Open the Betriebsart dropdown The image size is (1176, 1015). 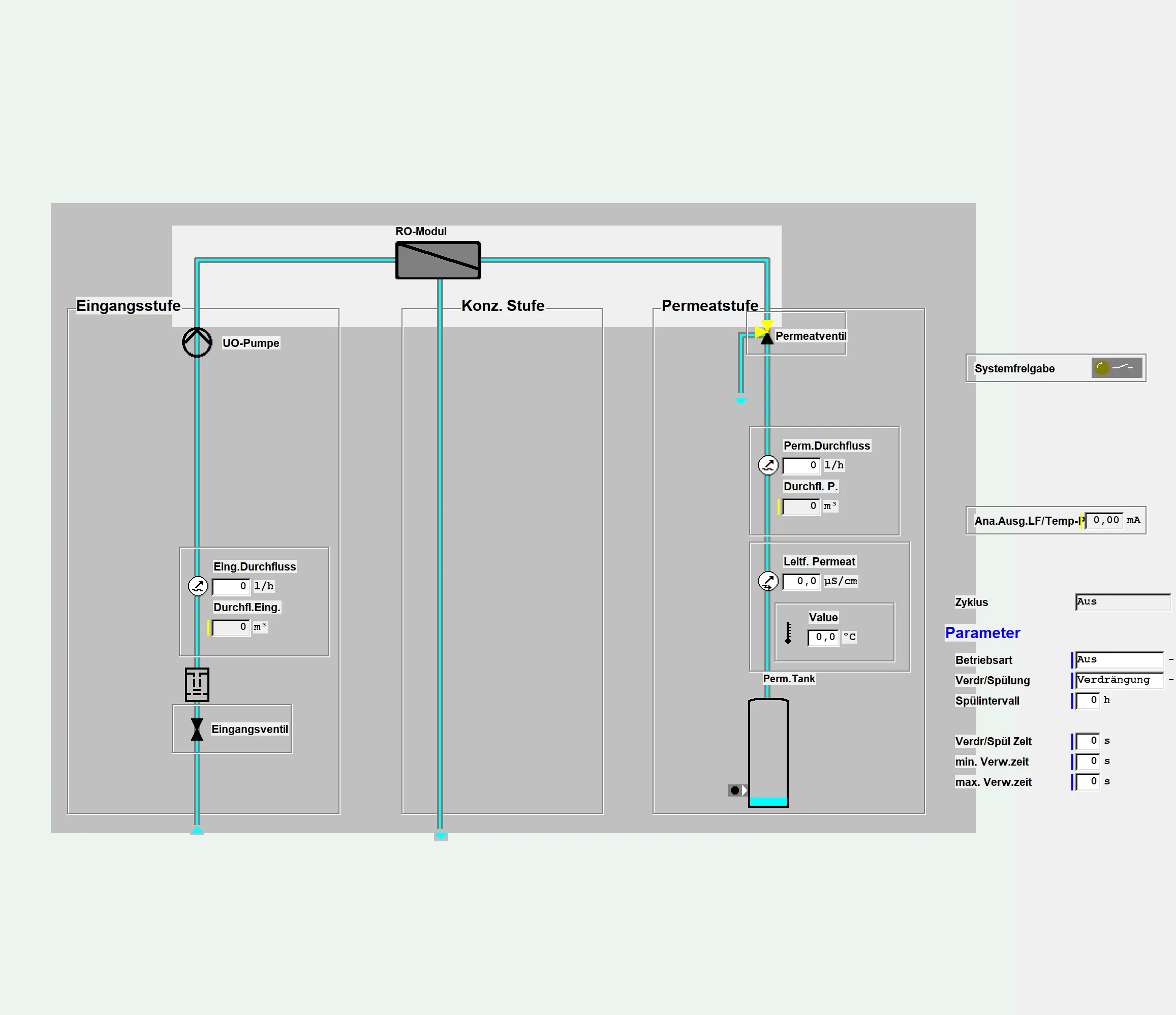pyautogui.click(x=1119, y=660)
